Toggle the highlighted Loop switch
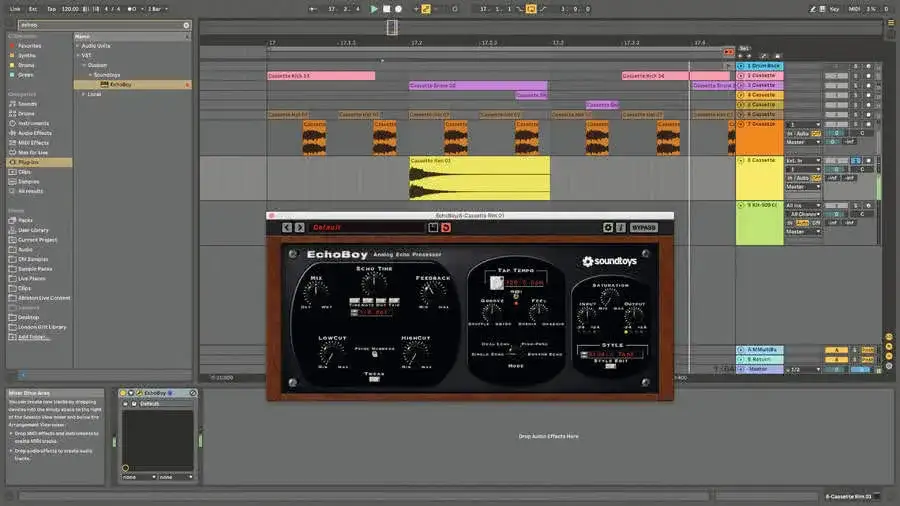 (531, 9)
